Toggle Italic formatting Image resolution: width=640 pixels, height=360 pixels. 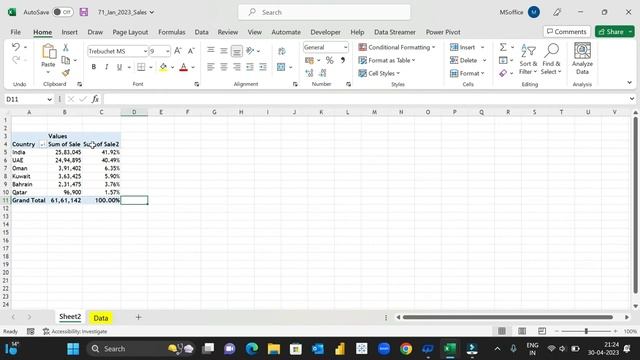(x=107, y=67)
